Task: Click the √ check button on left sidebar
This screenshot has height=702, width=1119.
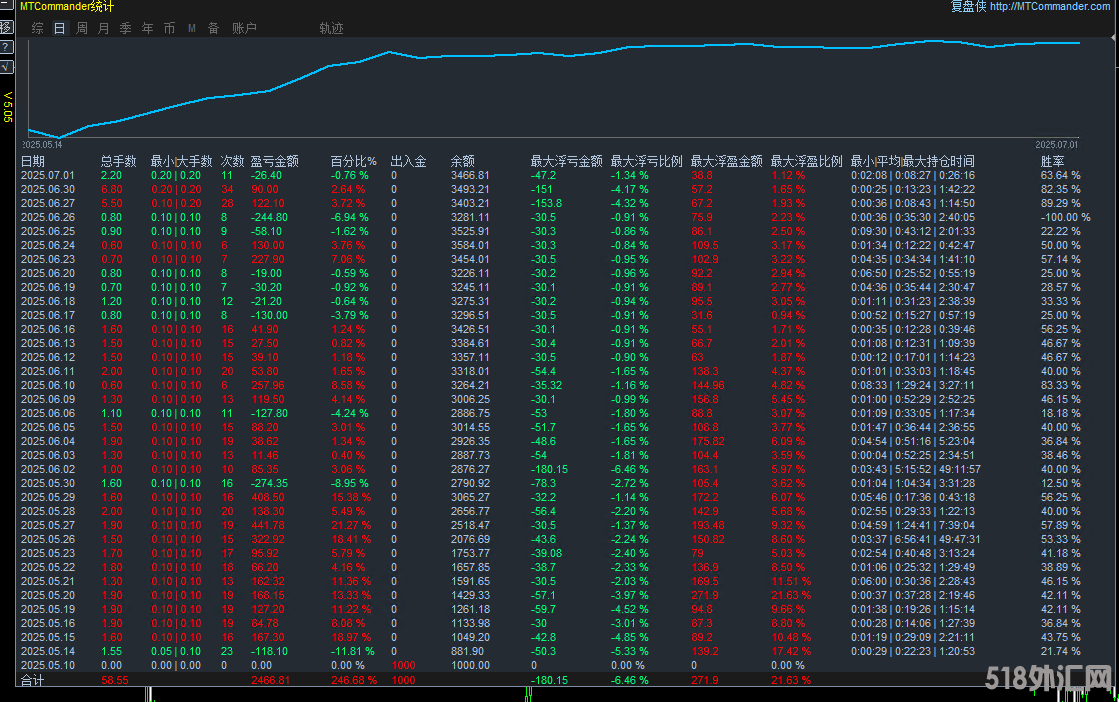Action: [6, 66]
